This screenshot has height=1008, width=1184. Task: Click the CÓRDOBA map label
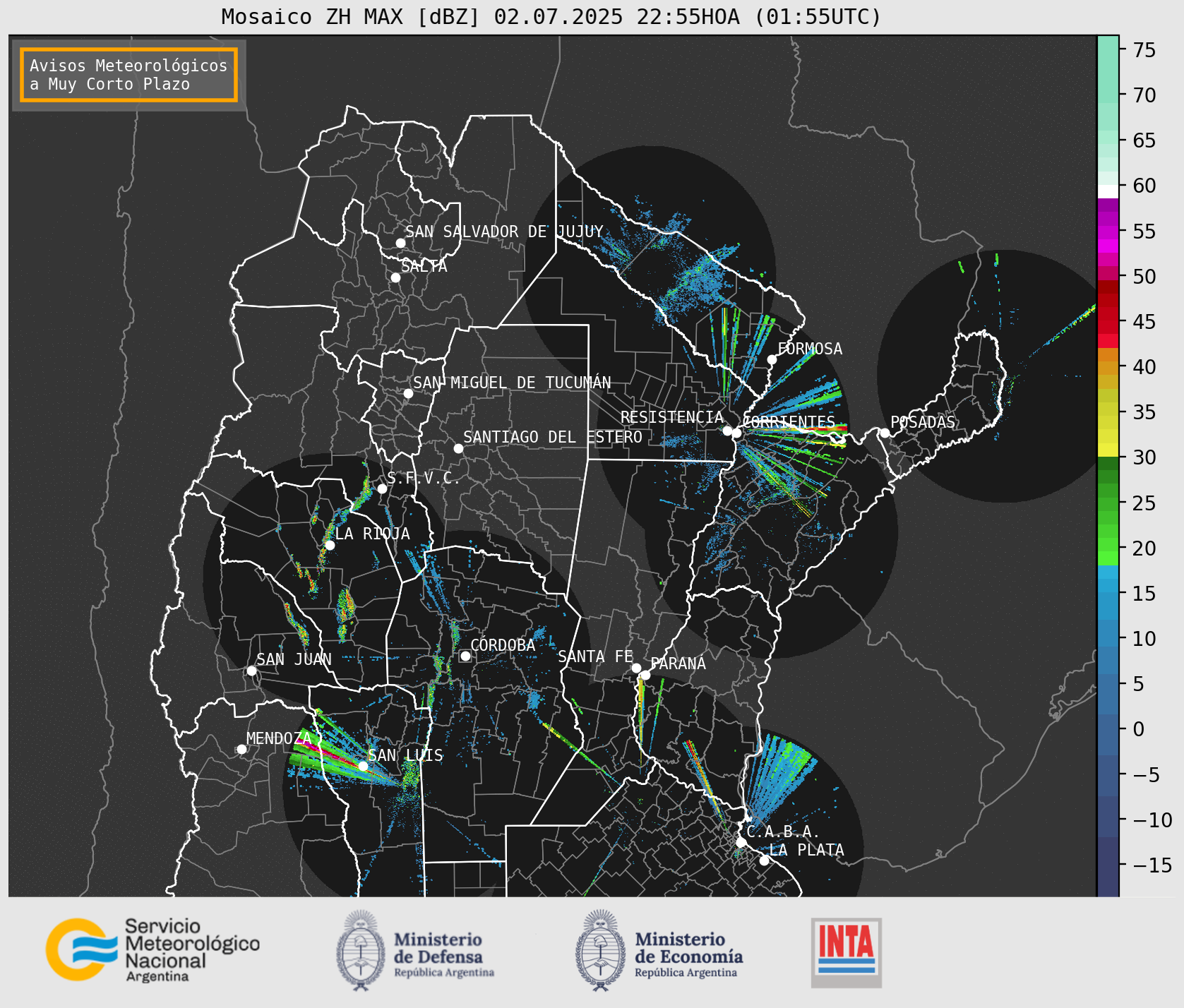coord(503,645)
